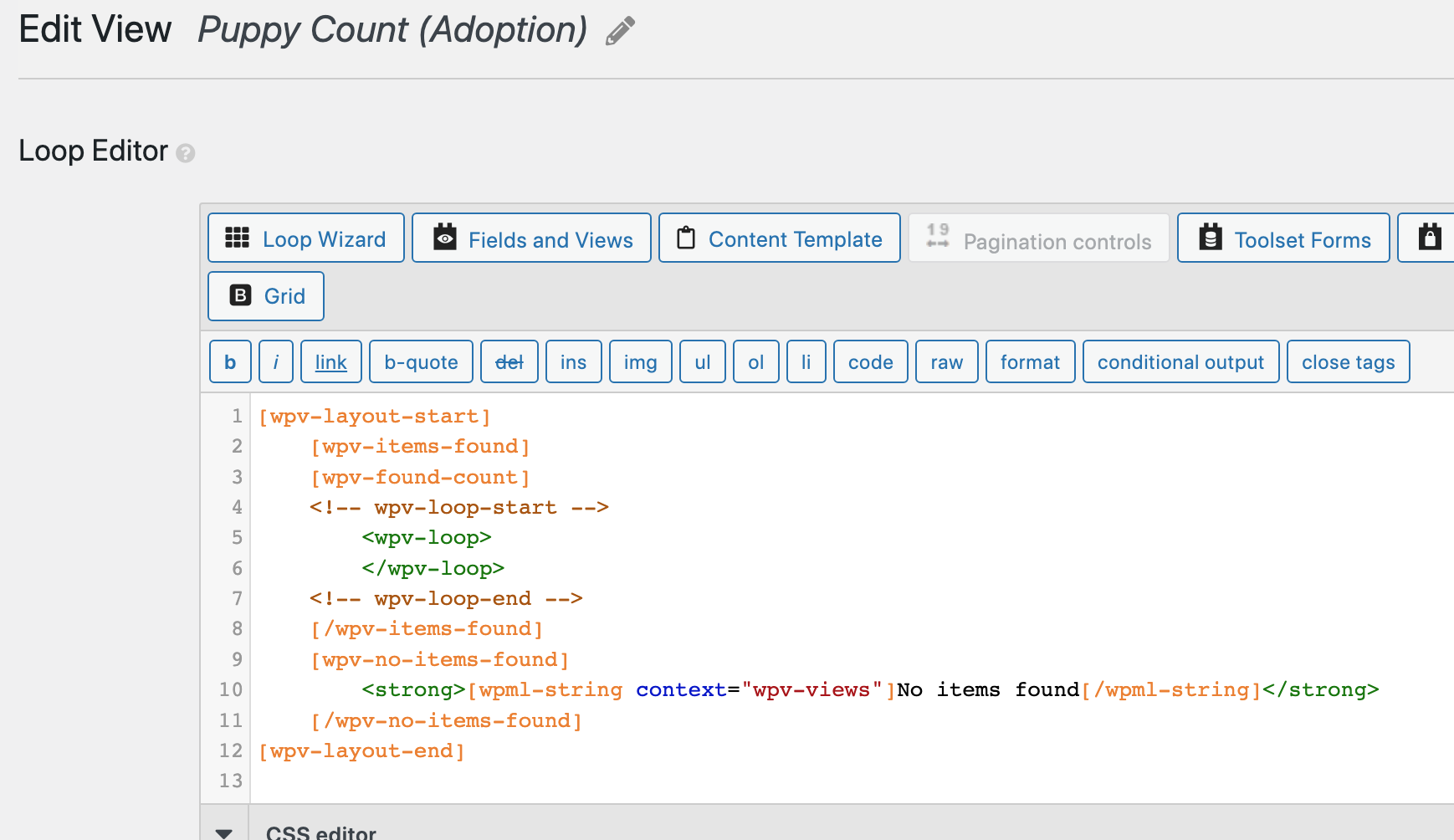The image size is (1454, 840).
Task: Insert a Bootstrap Grid
Action: click(266, 296)
